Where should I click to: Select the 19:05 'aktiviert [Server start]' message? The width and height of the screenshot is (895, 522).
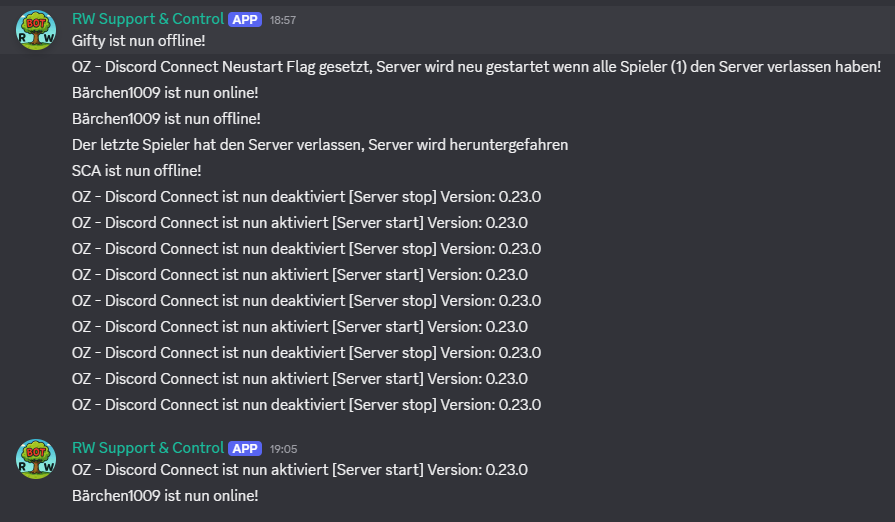(x=300, y=470)
